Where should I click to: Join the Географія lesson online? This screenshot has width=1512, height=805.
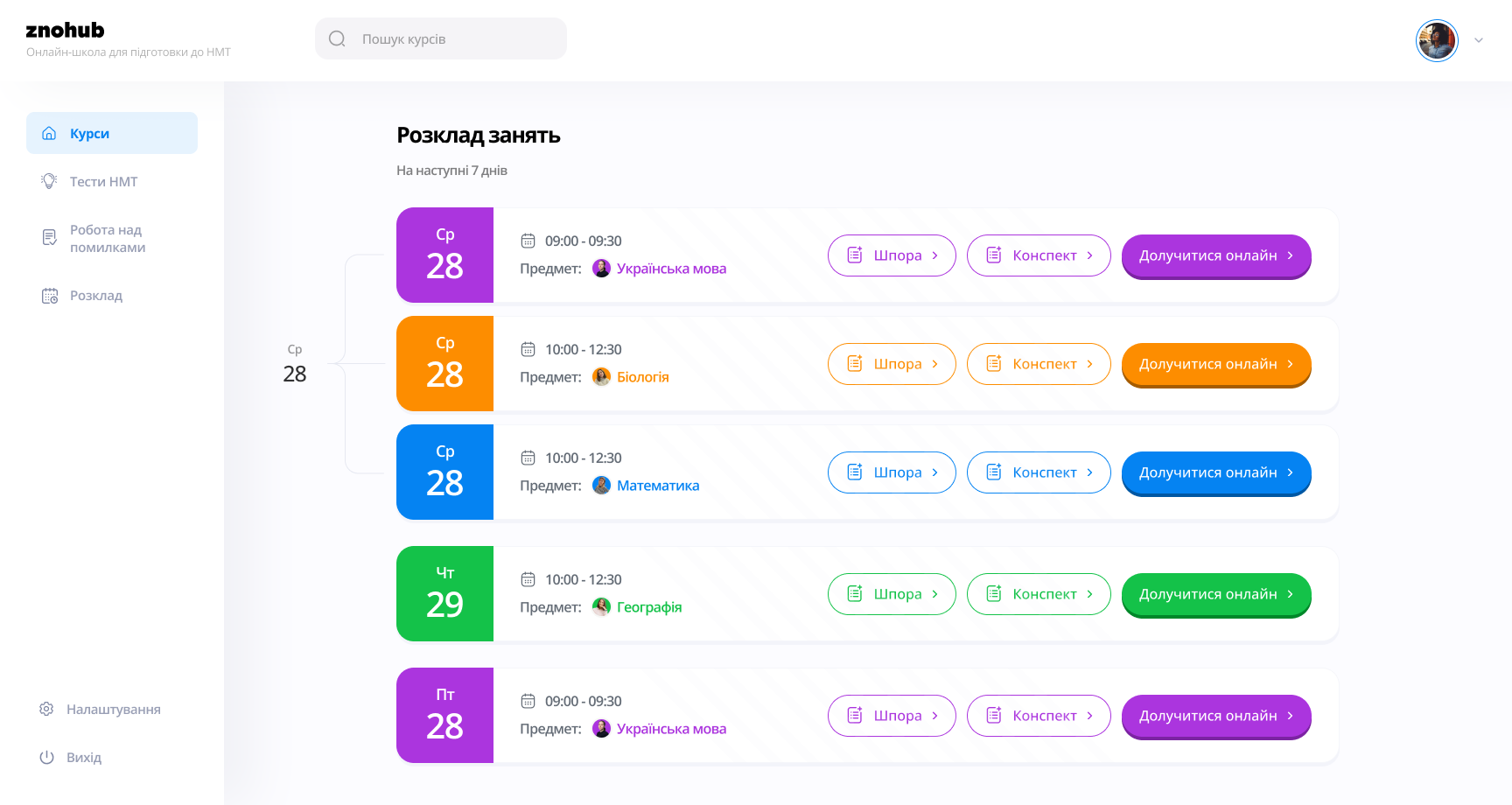(1216, 594)
